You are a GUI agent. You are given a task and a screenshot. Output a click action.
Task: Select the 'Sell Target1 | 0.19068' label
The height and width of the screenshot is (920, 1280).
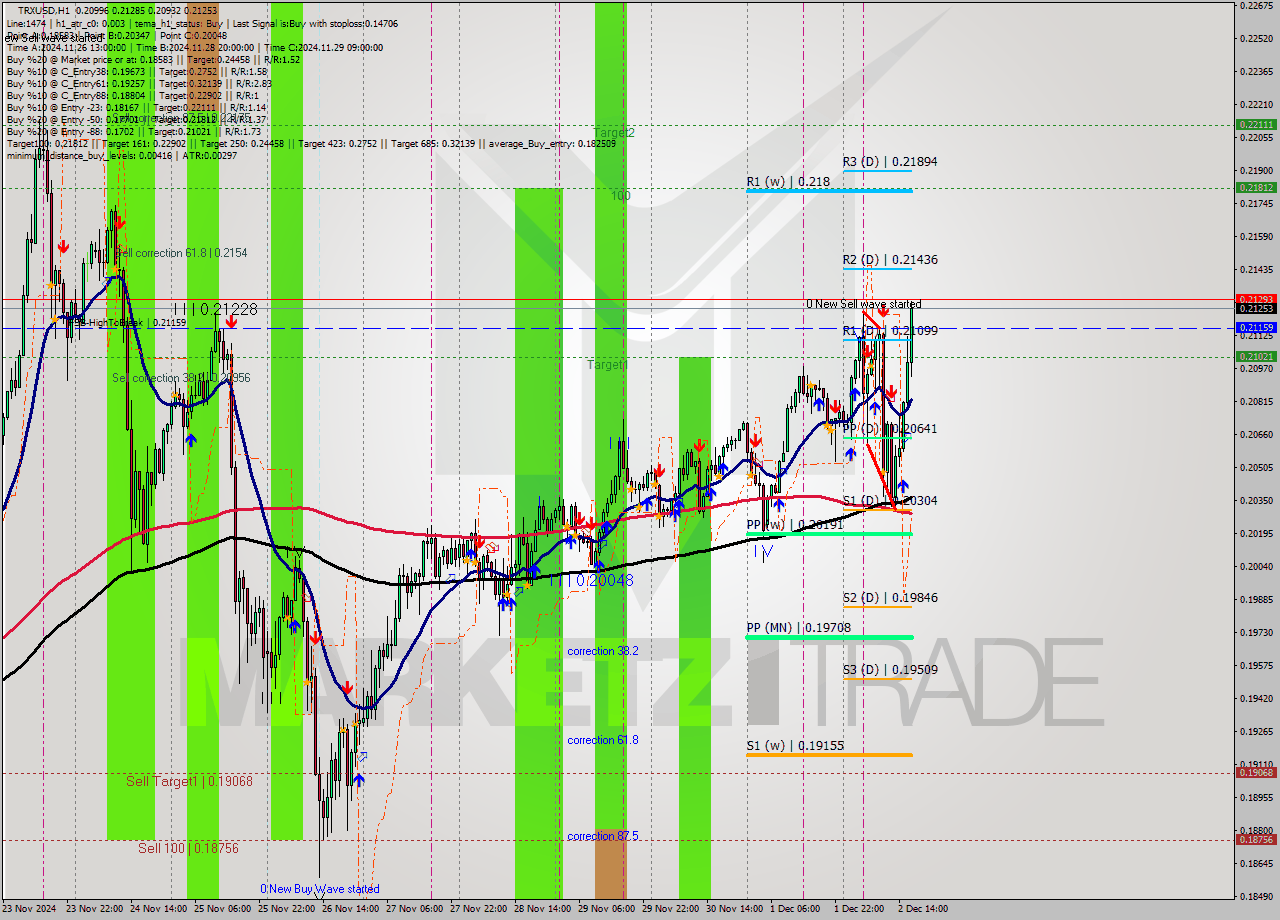tap(189, 781)
